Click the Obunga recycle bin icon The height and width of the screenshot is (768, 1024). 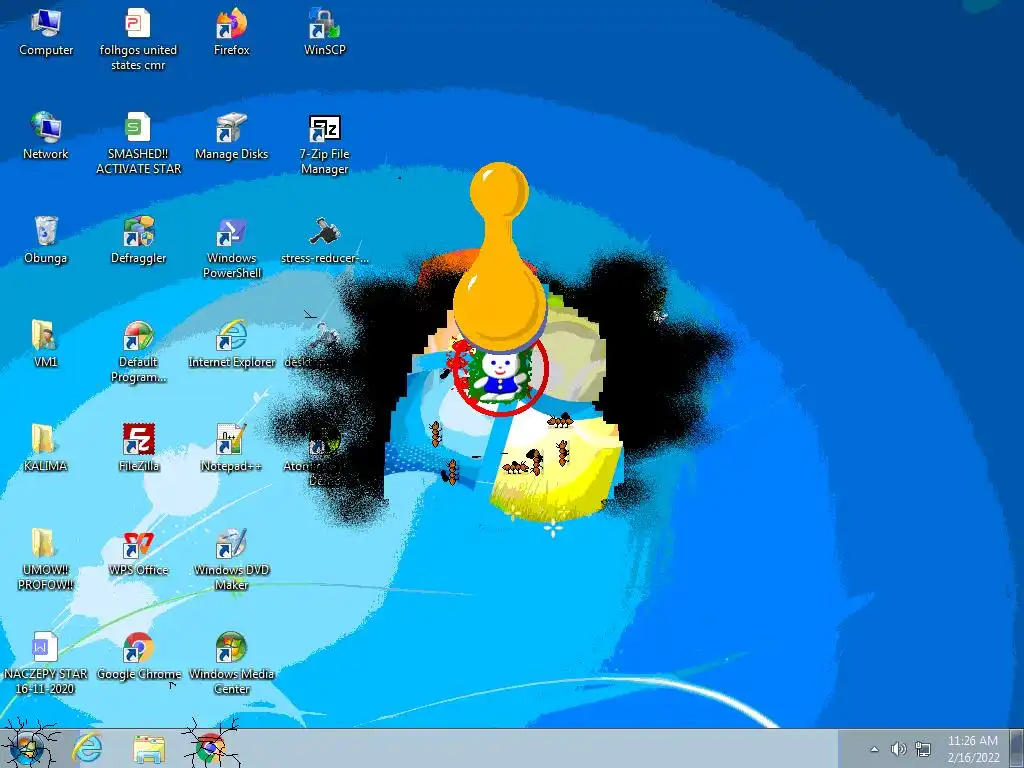(x=46, y=240)
